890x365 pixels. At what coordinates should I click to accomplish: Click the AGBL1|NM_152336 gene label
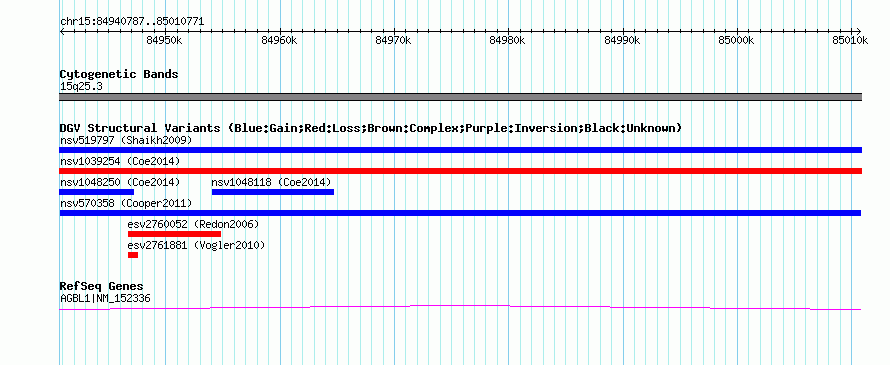tap(105, 298)
